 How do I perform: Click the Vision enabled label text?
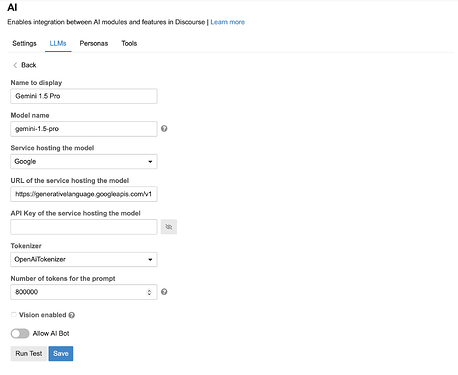coord(43,315)
